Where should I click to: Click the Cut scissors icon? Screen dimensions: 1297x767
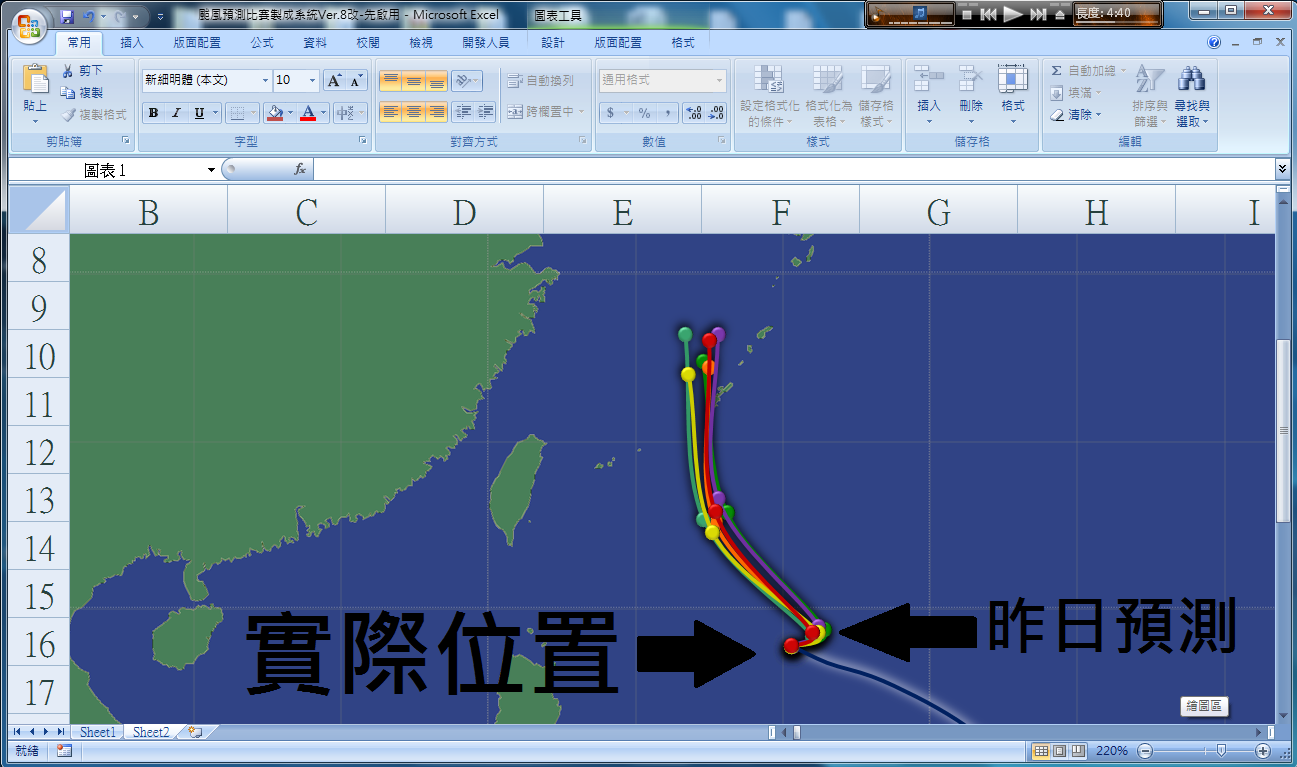click(68, 71)
